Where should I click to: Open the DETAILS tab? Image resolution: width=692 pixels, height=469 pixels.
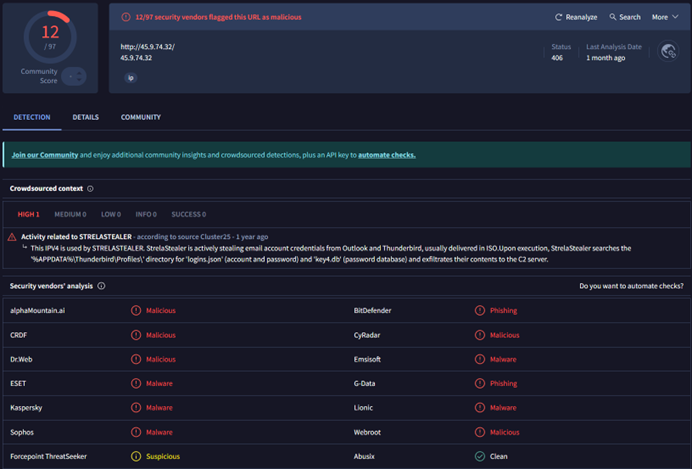tap(86, 117)
